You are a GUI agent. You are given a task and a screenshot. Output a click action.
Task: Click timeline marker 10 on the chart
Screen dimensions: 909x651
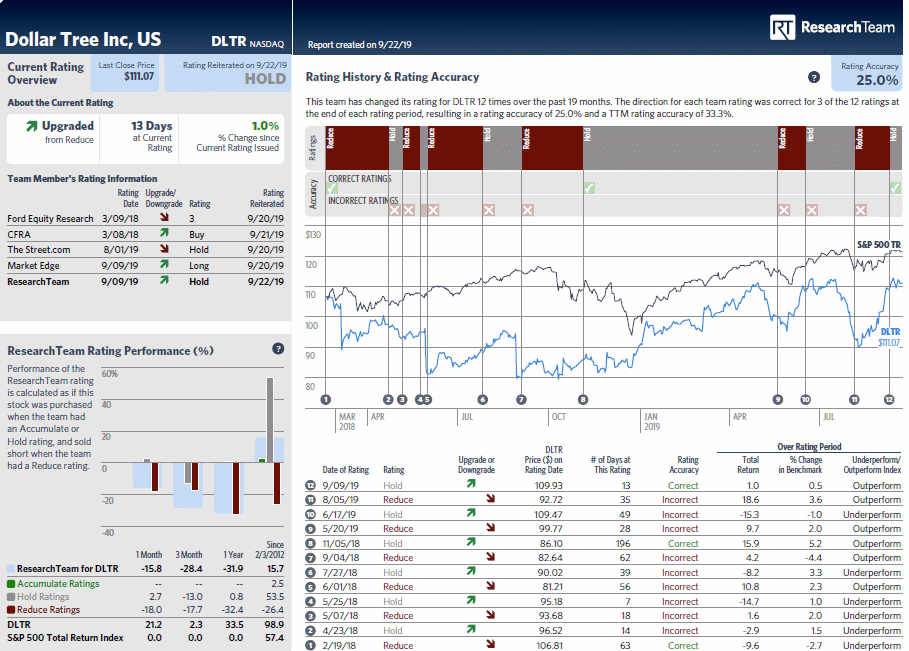805,399
